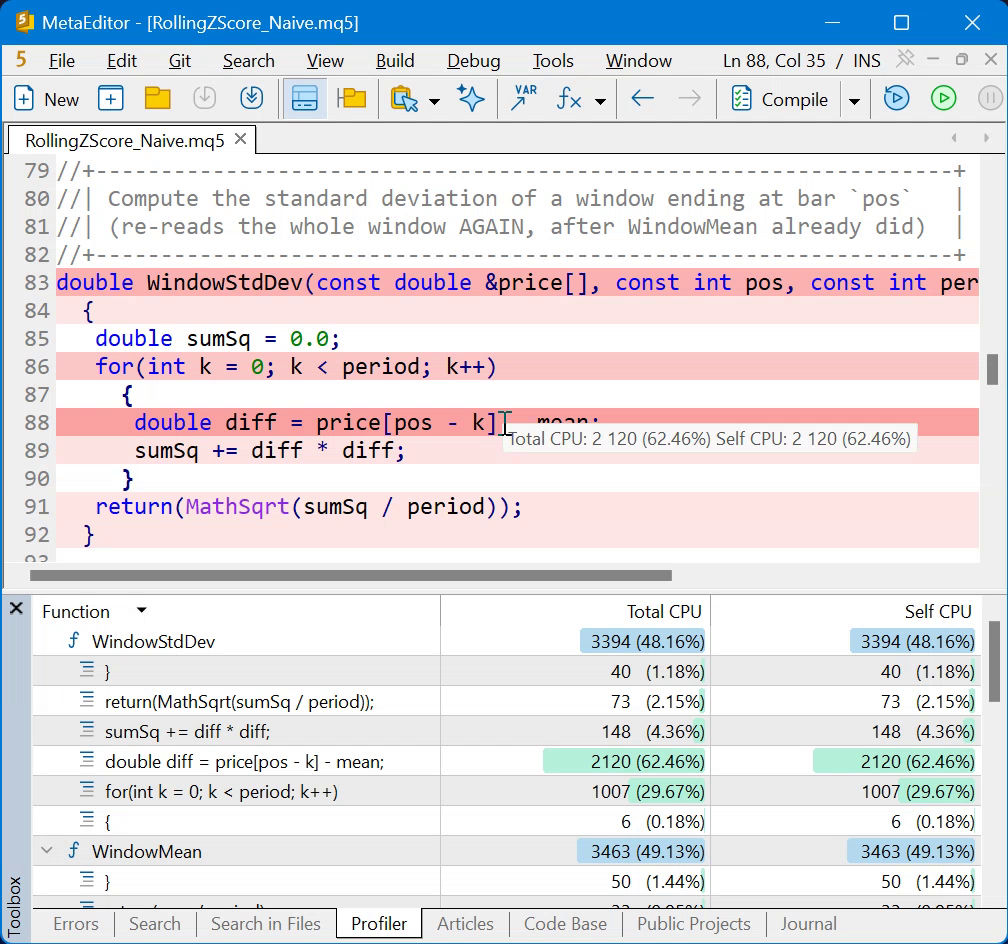
Task: Select the Profiler tab
Action: (x=379, y=923)
